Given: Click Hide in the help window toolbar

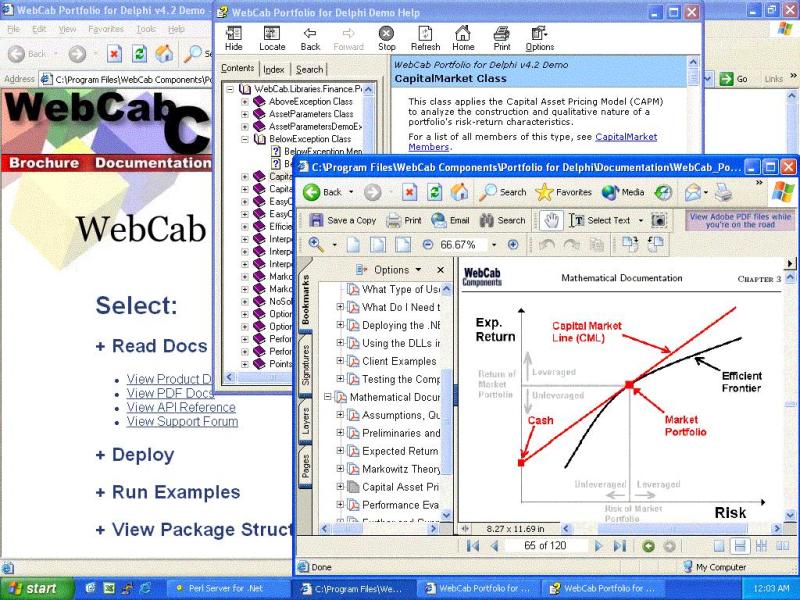Looking at the screenshot, I should click(234, 39).
